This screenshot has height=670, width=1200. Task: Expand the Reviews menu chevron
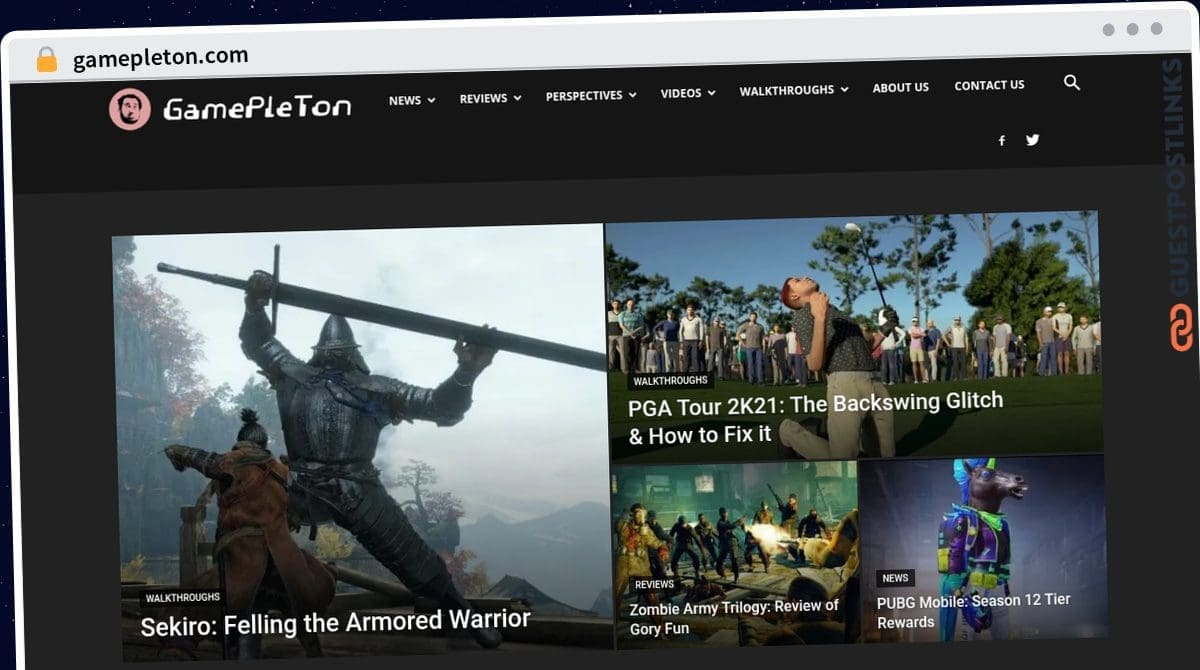(517, 98)
